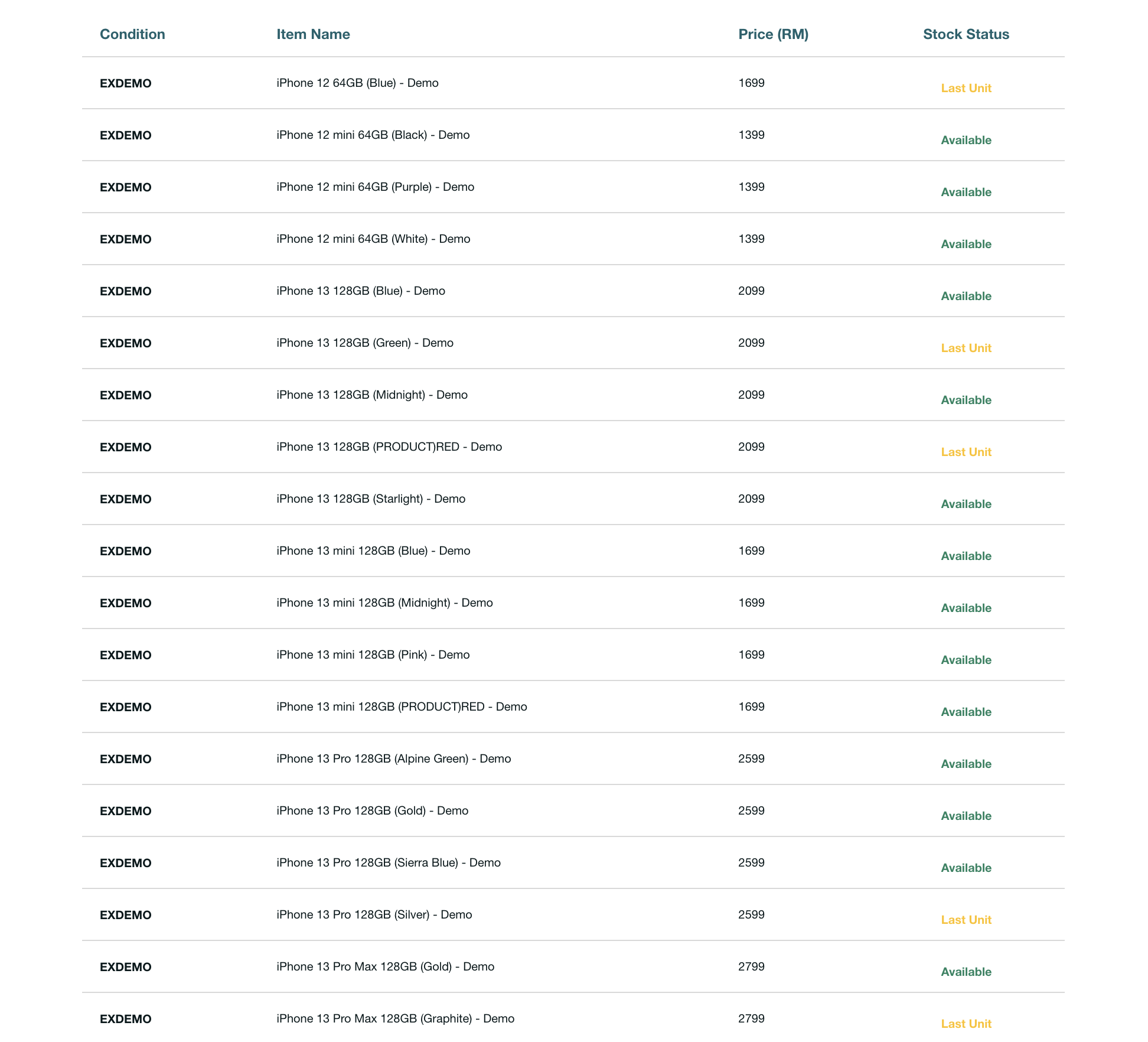Click Last Unit status for iPhone 13 Pro Silver
The width and height of the screenshot is (1148, 1042).
point(966,920)
